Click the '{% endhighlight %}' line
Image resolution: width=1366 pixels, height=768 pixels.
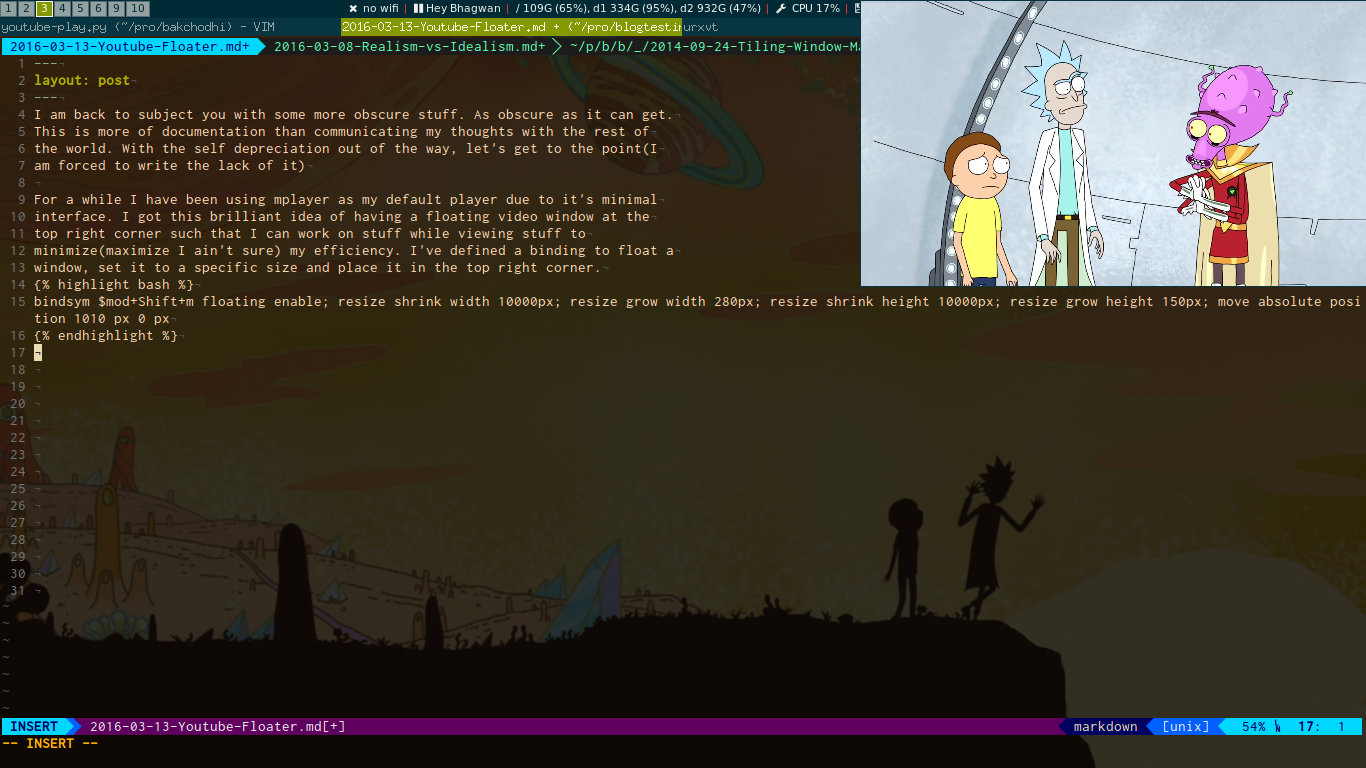(x=106, y=335)
